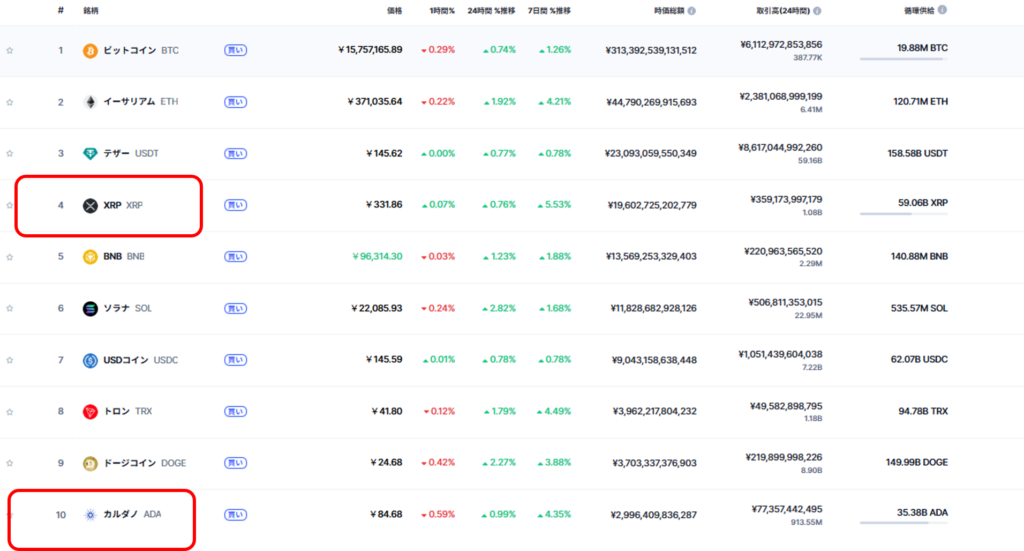Click Cardano 1-hour change 0.59%
The width and height of the screenshot is (1024, 551).
tap(438, 514)
